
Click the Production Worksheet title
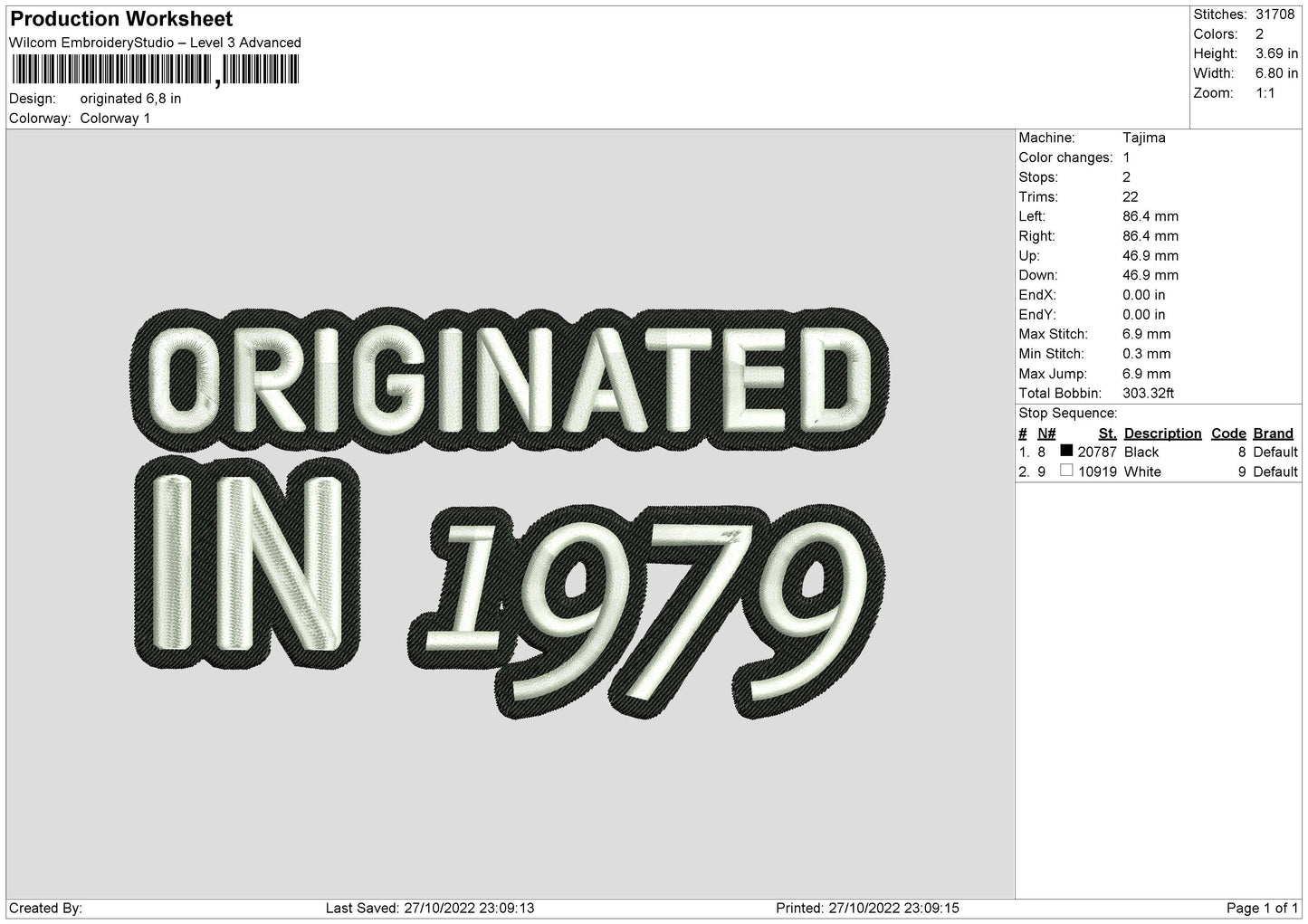121,19
